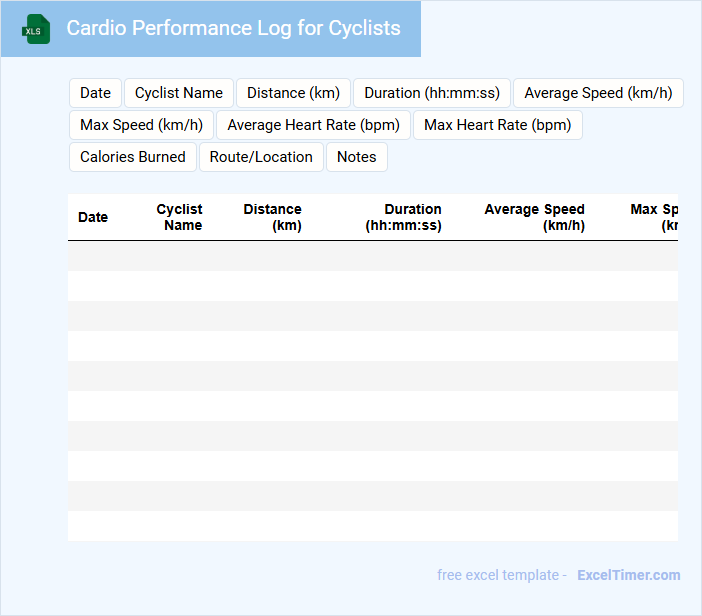Click the Date tag button

coord(95,93)
